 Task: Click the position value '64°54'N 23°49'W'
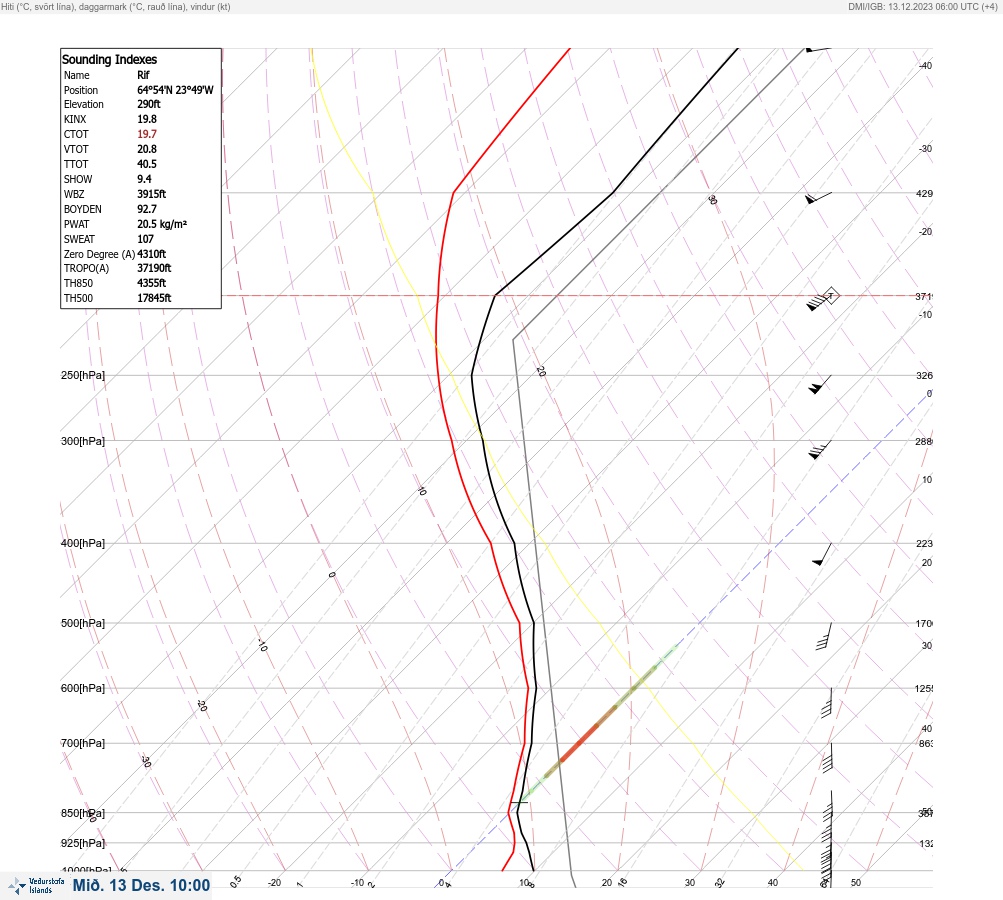[x=175, y=90]
